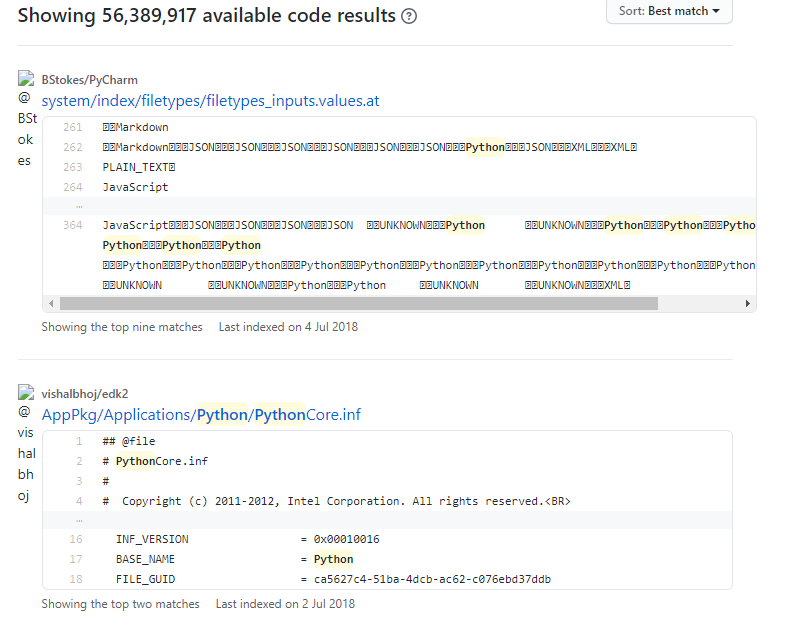Click the 'PLAIN_TEXT' code line
The image size is (809, 628).
[x=139, y=167]
